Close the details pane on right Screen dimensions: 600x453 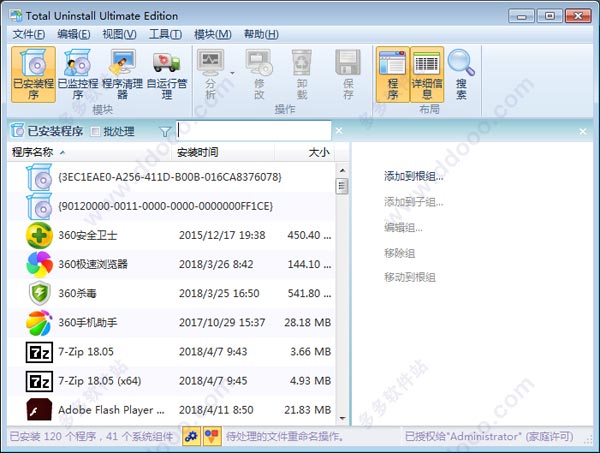583,132
